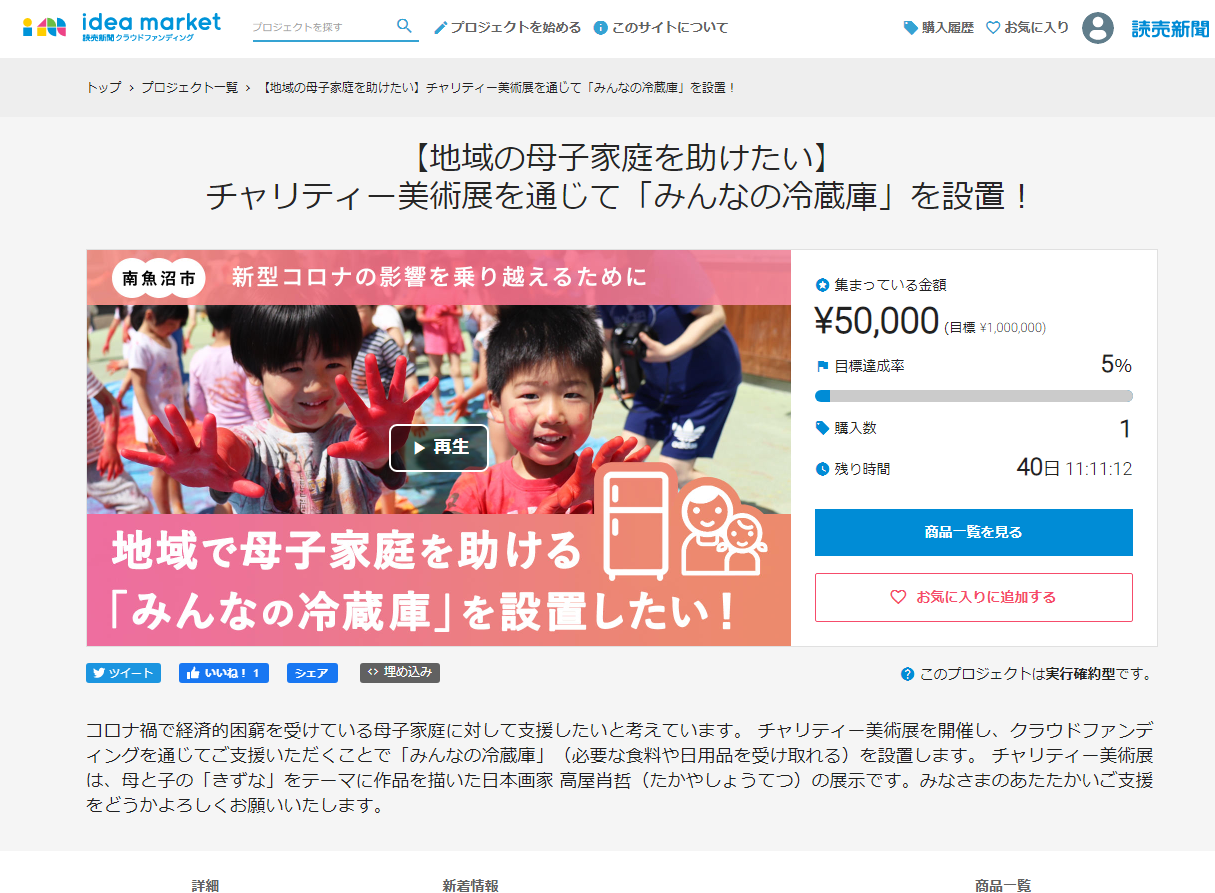Open the 新着情報 tab
The height and width of the screenshot is (893, 1215).
pyautogui.click(x=470, y=885)
